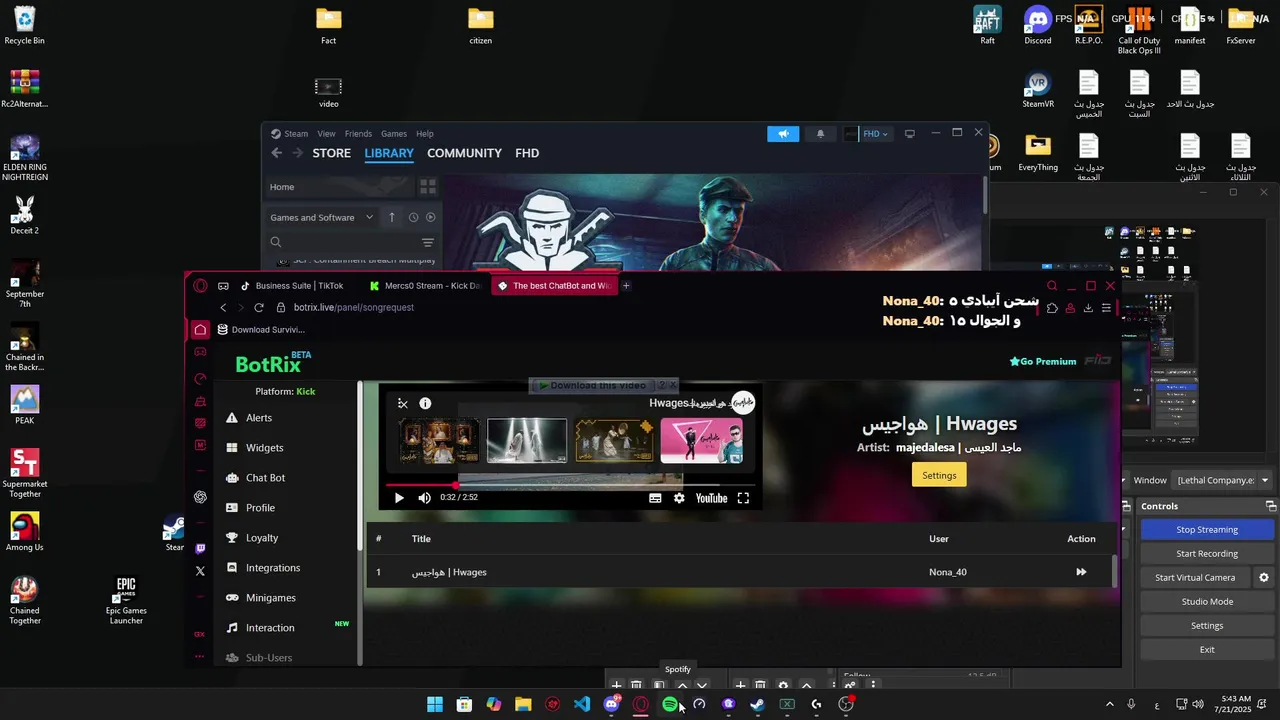Click Start Recording in OBS
The width and height of the screenshot is (1280, 720).
tap(1207, 553)
